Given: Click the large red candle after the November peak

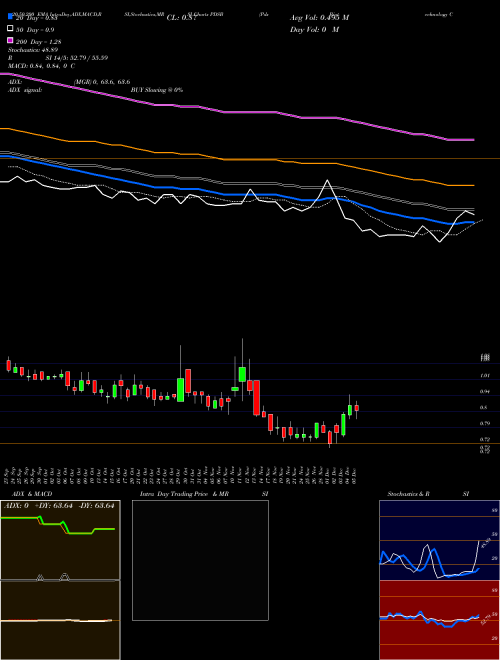Looking at the screenshot, I should 256,398.
